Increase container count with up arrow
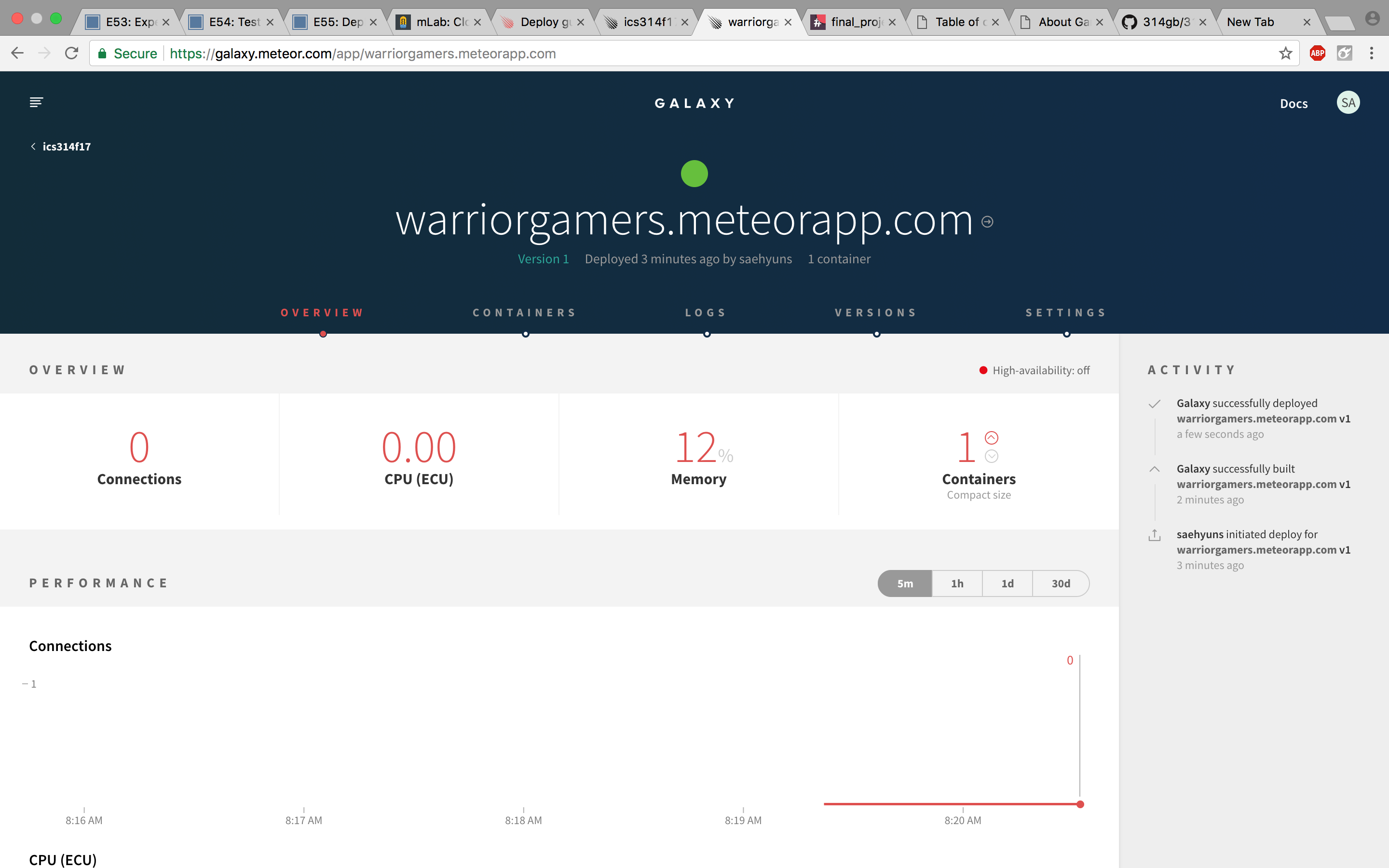Screen dimensions: 1389x868 click(991, 438)
